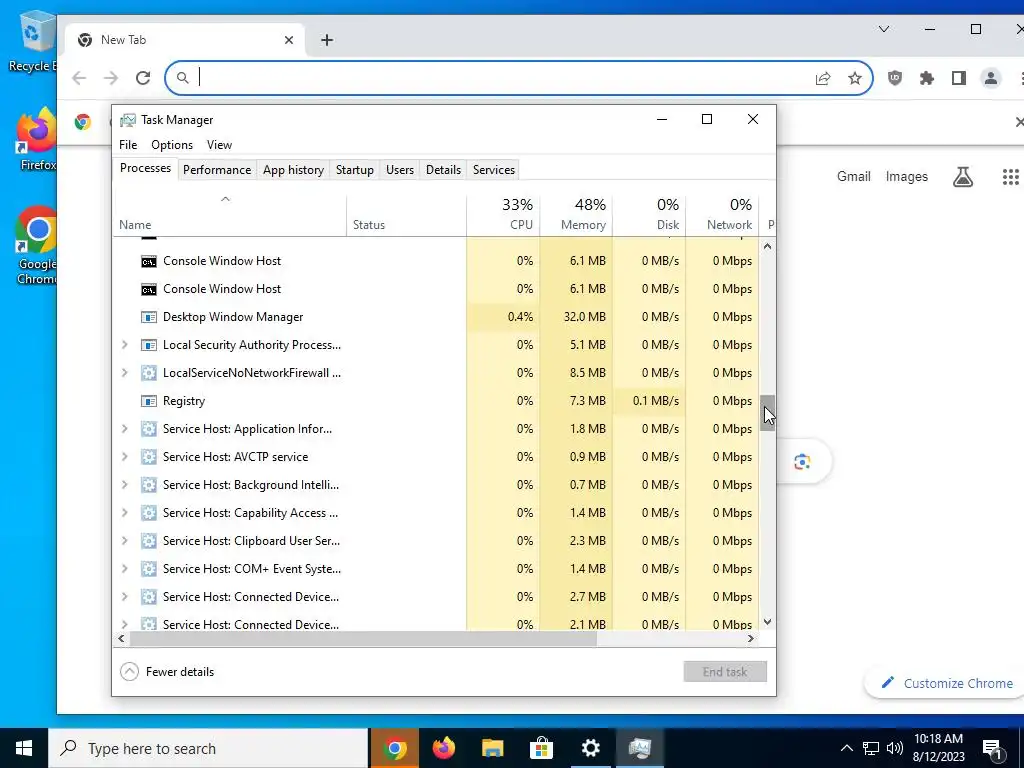Open the Options menu in Task Manager
1024x768 pixels.
point(172,145)
